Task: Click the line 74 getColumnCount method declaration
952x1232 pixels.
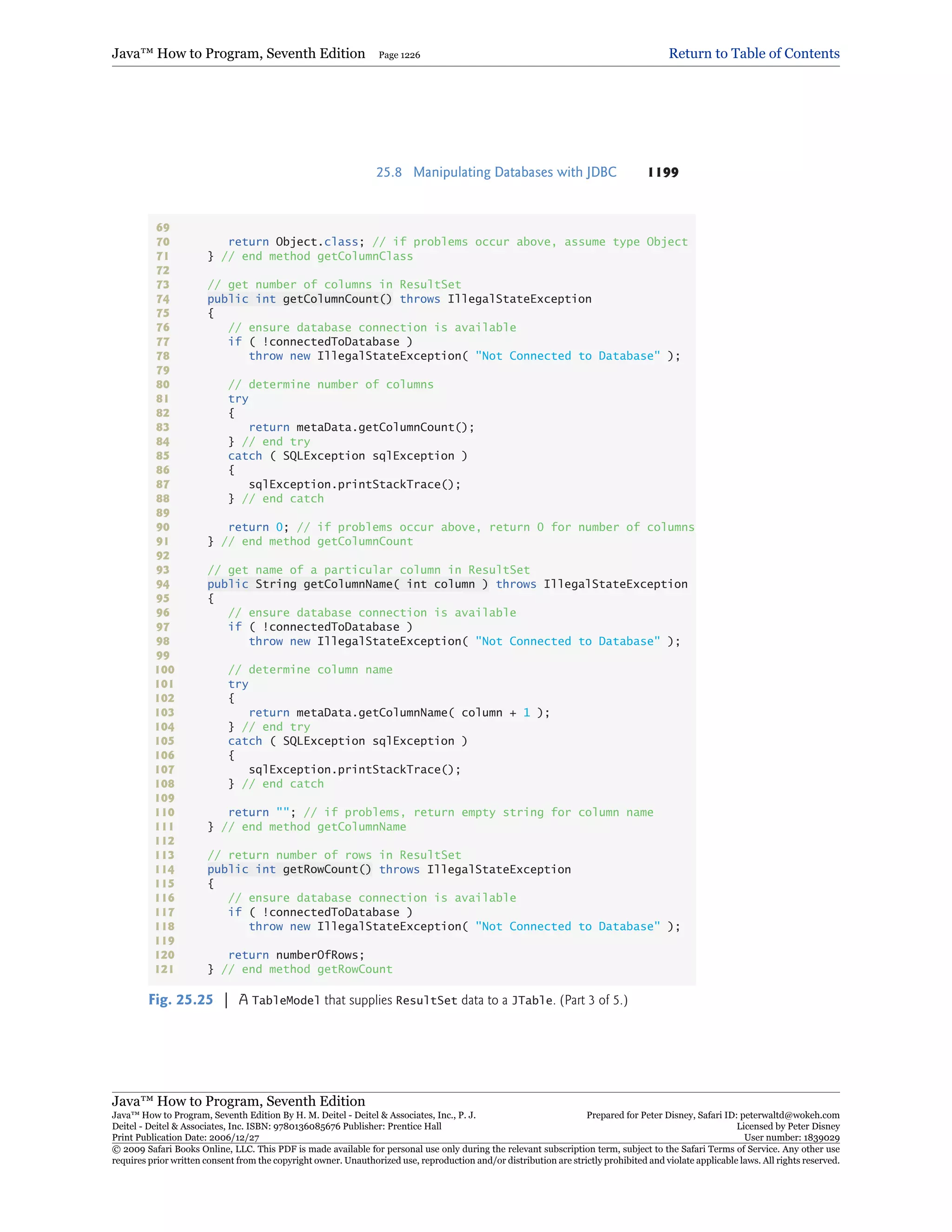Action: click(399, 299)
